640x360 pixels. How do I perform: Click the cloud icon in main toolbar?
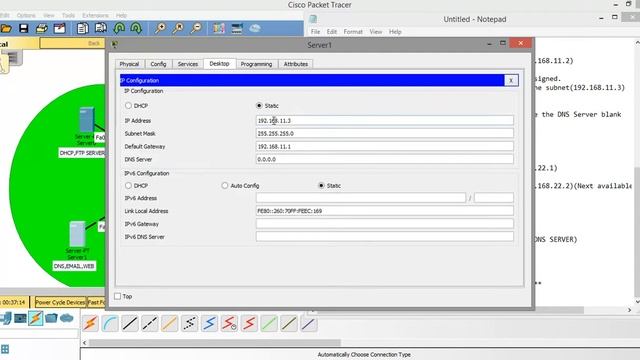tap(255, 28)
